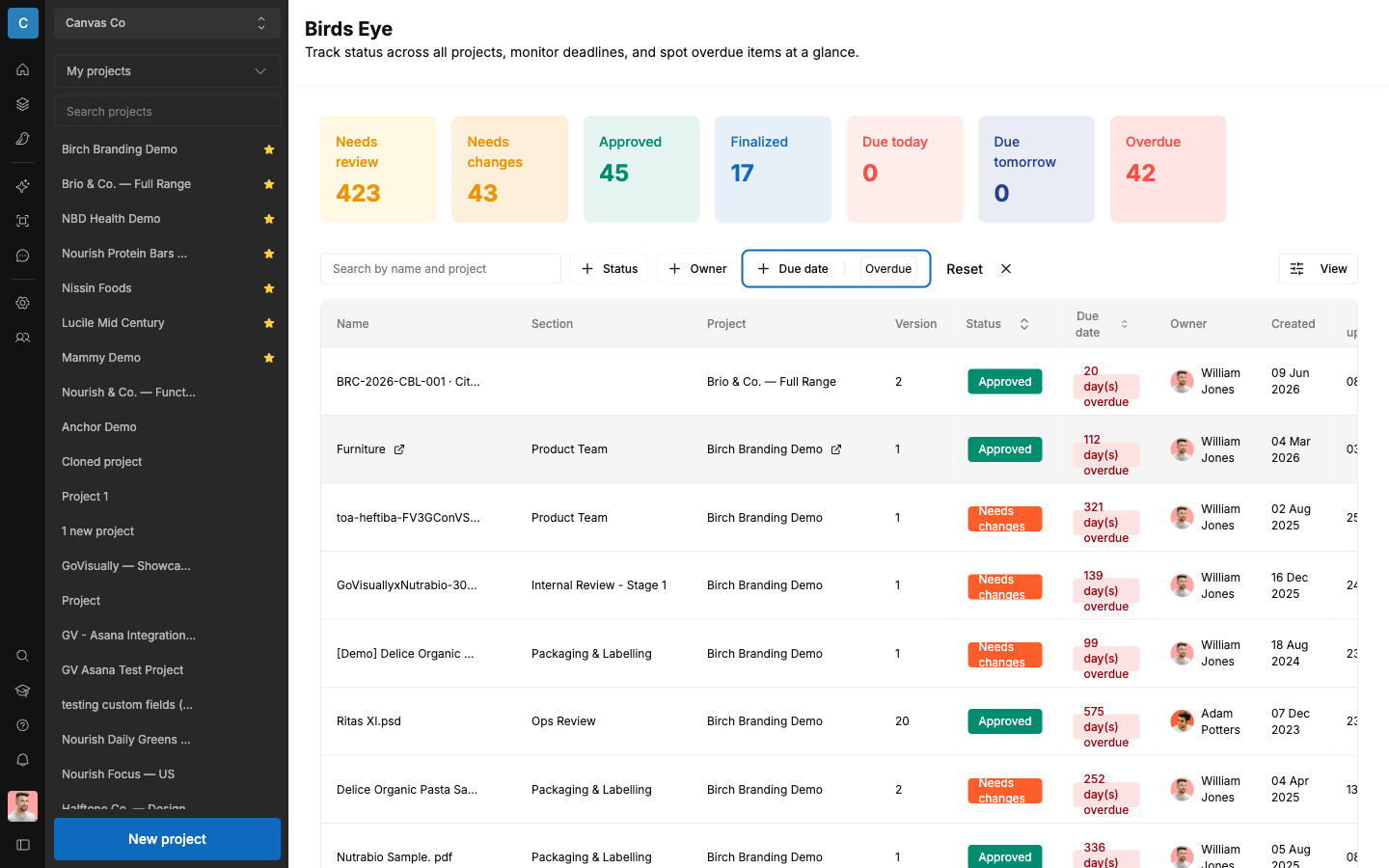Open the notifications bell icon
This screenshot has width=1389, height=868.
22,760
